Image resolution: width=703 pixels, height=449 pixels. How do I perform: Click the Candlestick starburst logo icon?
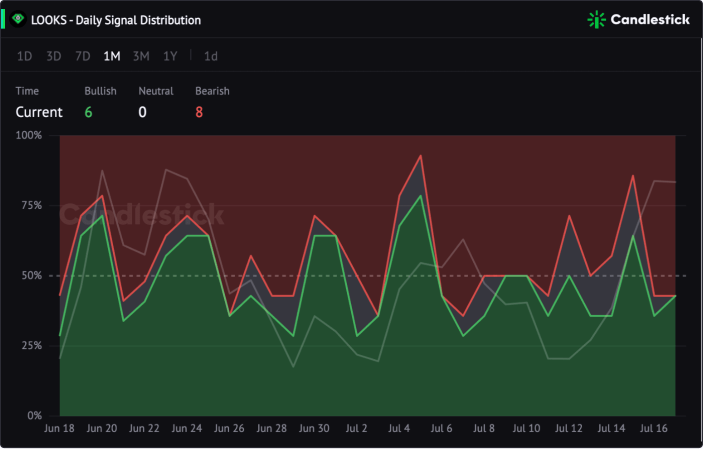[596, 20]
